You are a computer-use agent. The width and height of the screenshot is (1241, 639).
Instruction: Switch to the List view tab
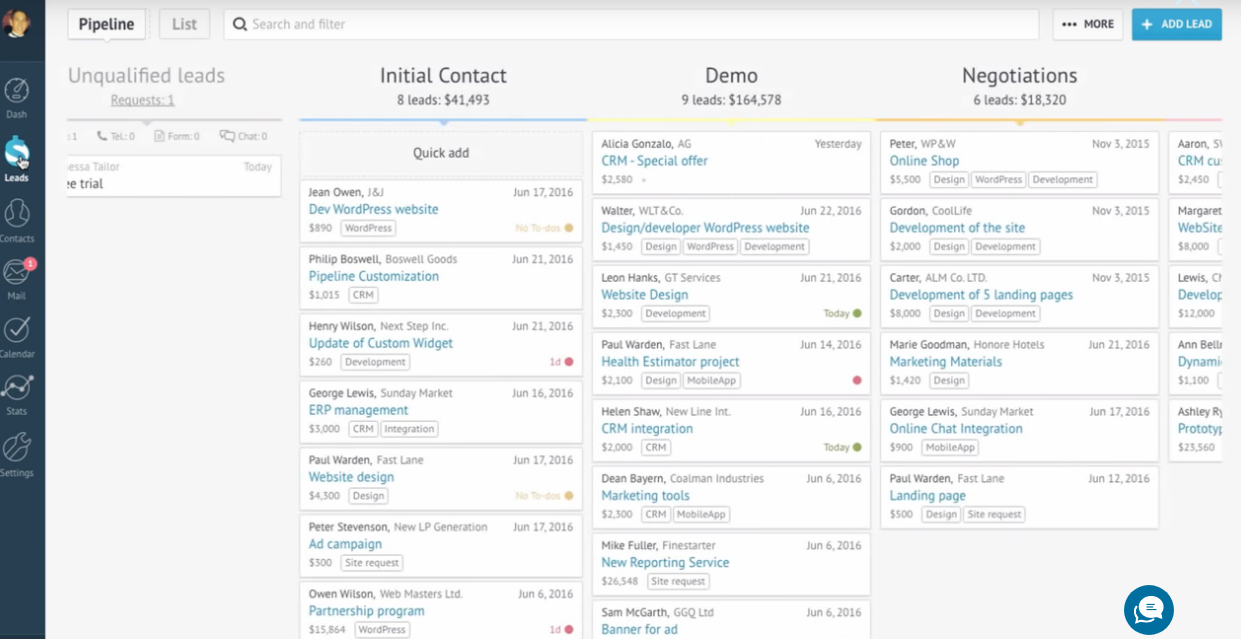tap(184, 24)
